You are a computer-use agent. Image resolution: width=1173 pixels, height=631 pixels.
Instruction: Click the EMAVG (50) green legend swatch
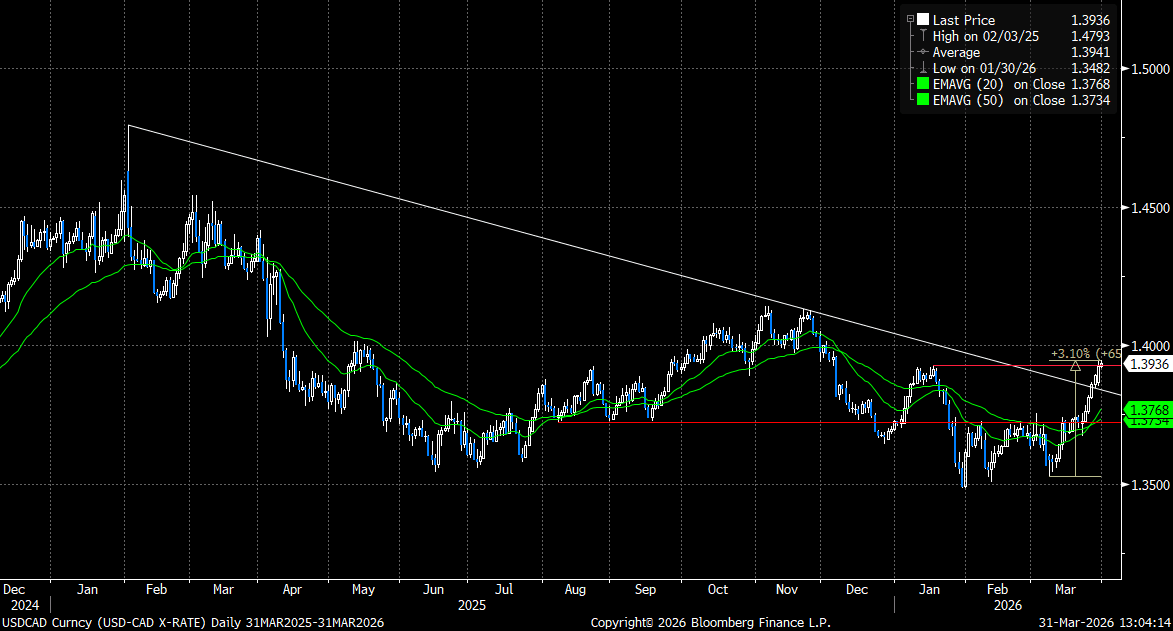(923, 100)
